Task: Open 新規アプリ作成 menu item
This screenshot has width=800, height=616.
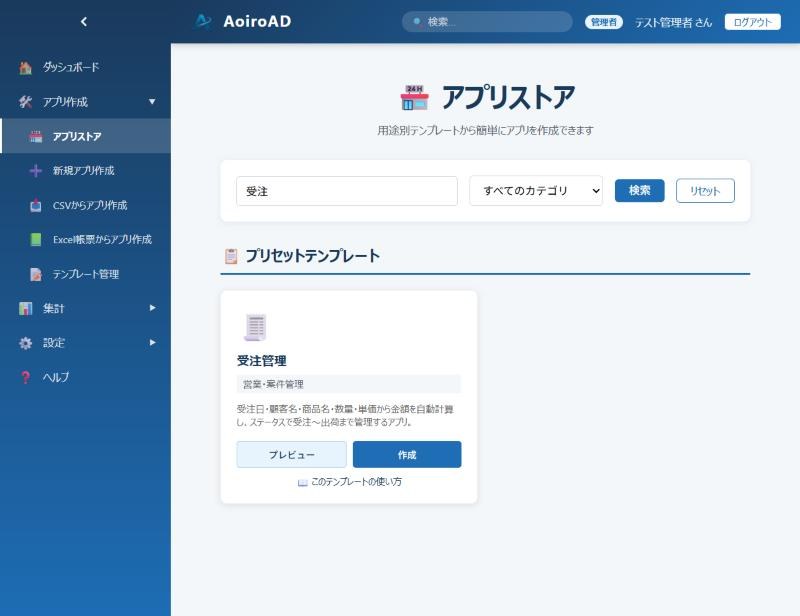Action: [85, 170]
